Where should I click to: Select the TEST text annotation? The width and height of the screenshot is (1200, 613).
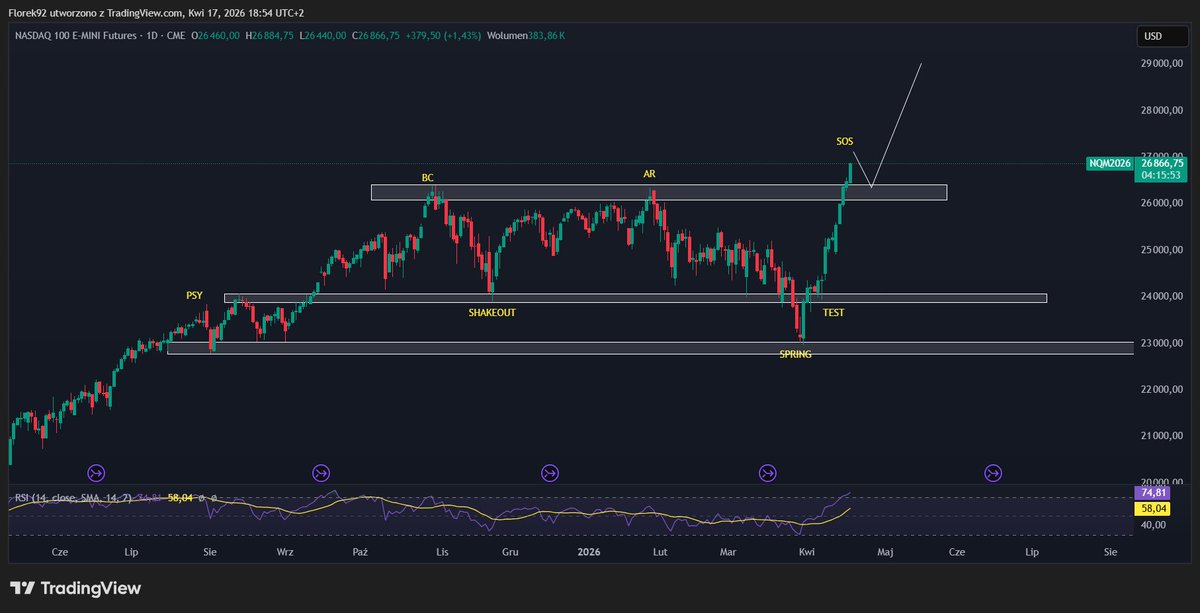coord(833,312)
